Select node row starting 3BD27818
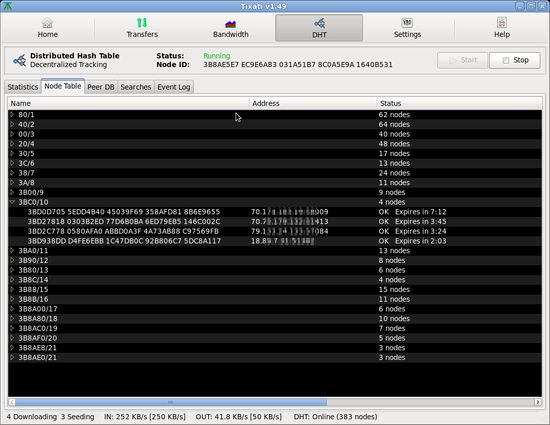 pyautogui.click(x=275, y=222)
